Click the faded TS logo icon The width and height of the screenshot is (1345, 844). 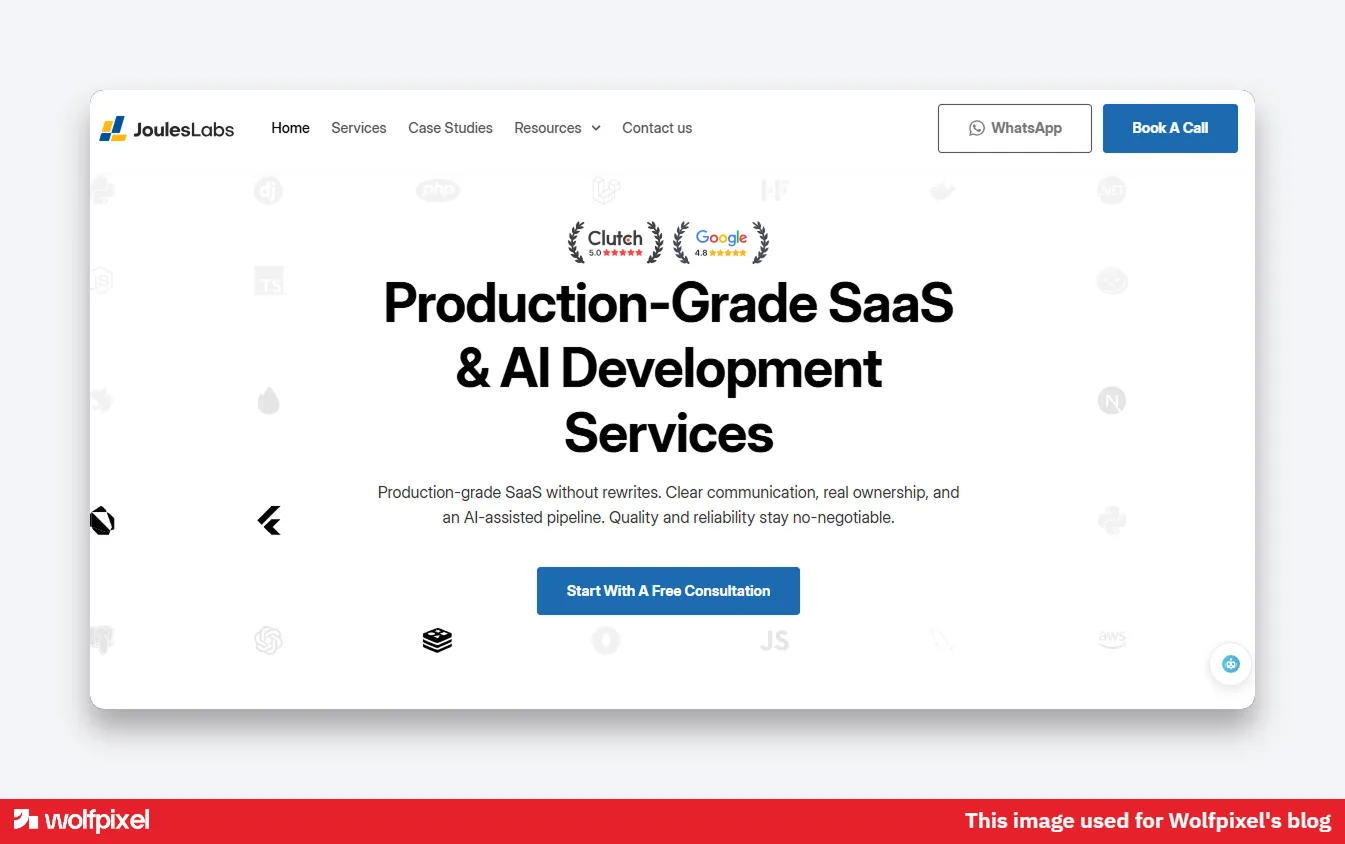[x=269, y=281]
